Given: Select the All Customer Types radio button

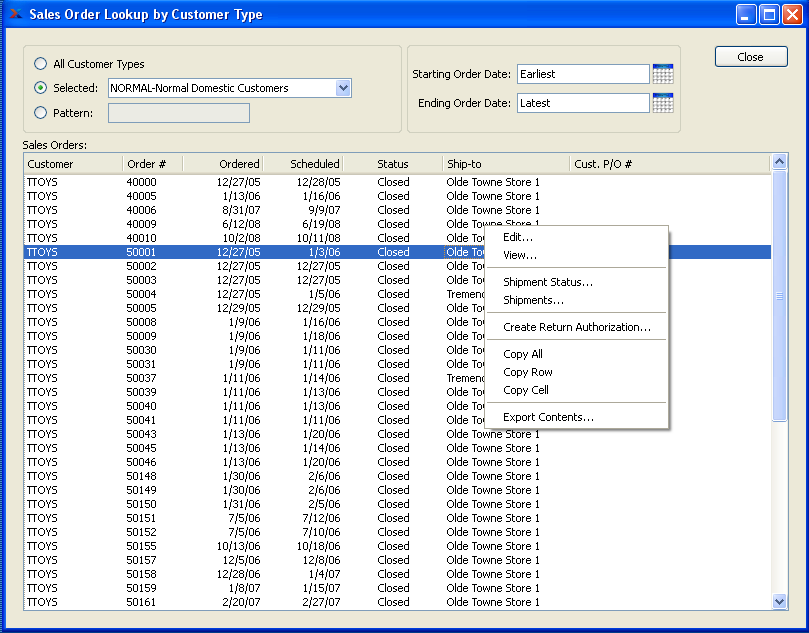Looking at the screenshot, I should (x=41, y=64).
